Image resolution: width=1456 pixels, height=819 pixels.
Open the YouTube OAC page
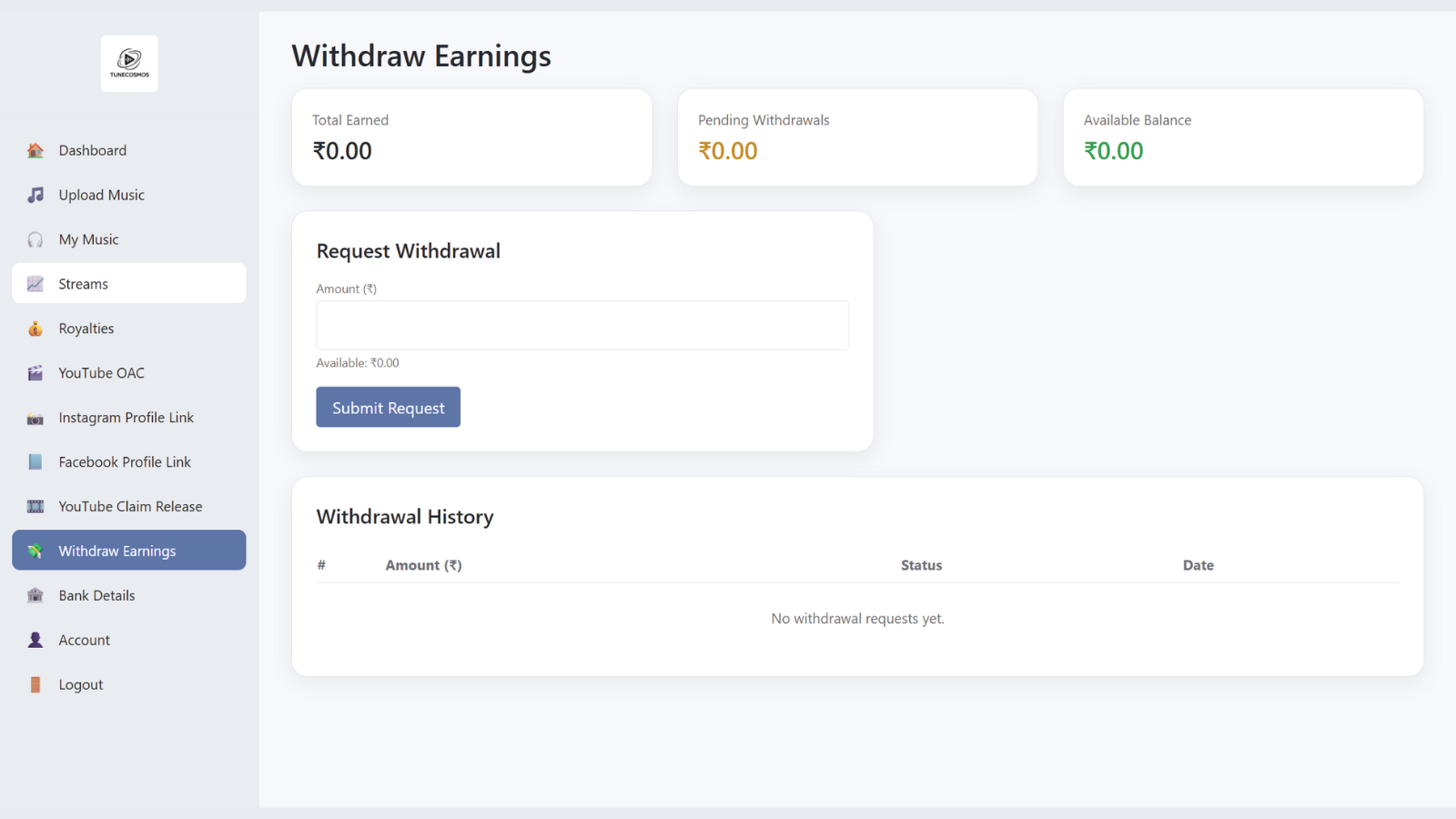coord(101,372)
